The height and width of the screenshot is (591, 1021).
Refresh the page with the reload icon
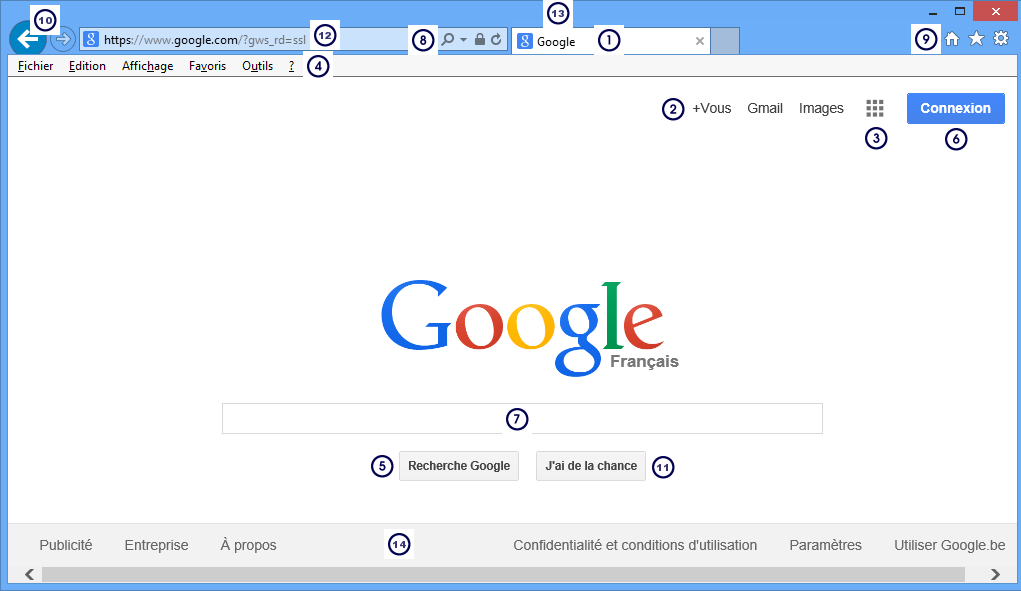click(x=496, y=40)
